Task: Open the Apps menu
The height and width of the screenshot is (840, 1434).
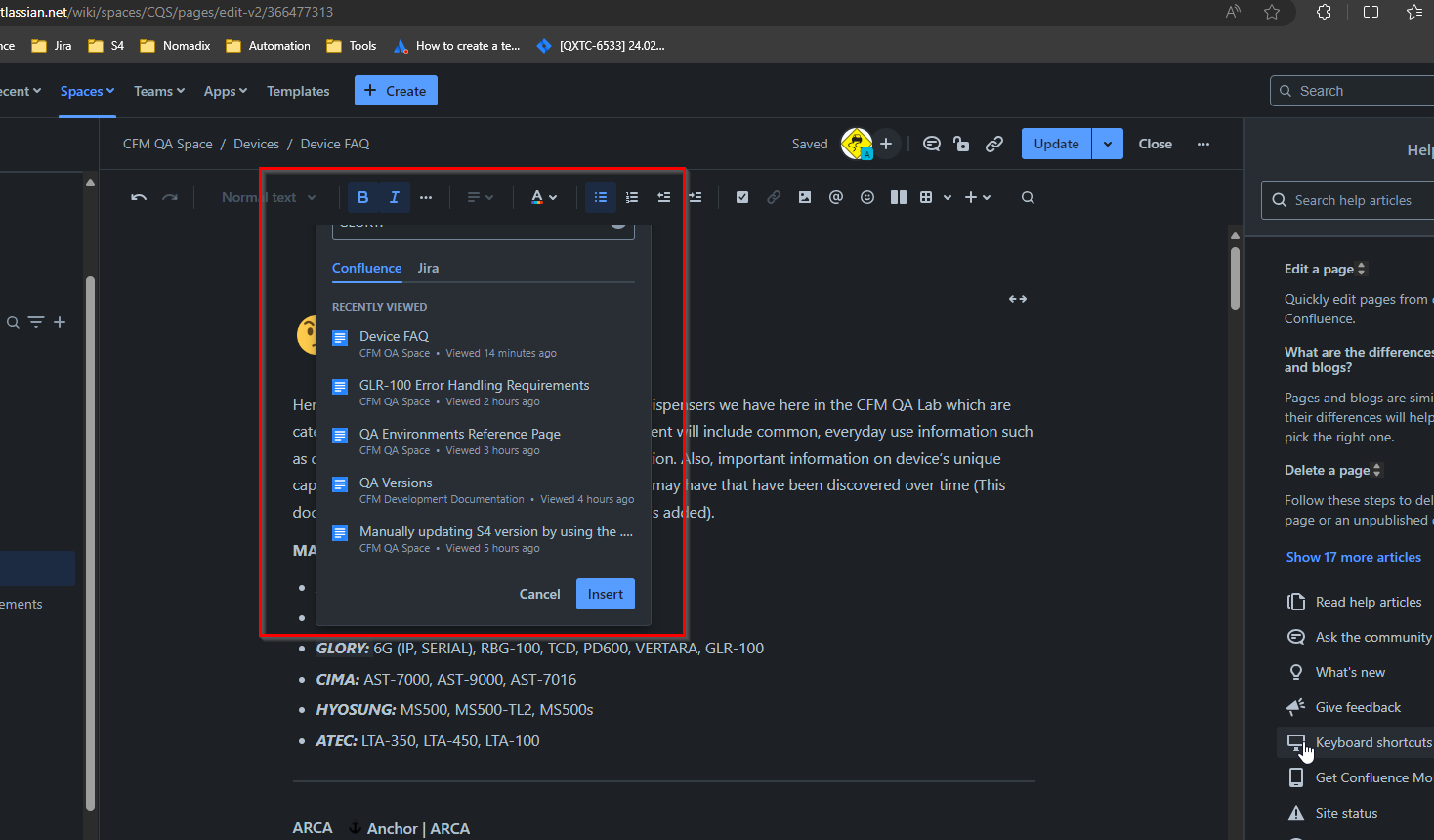Action: click(224, 90)
